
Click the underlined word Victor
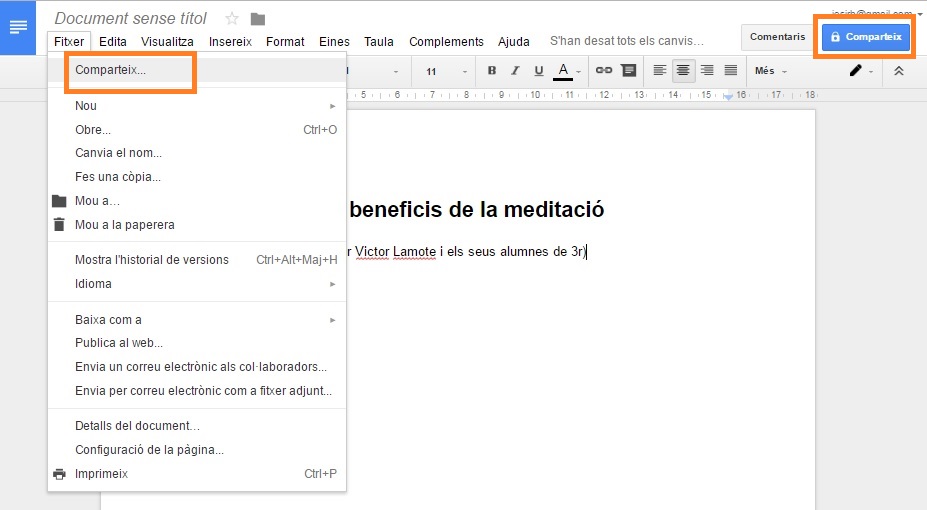point(372,252)
